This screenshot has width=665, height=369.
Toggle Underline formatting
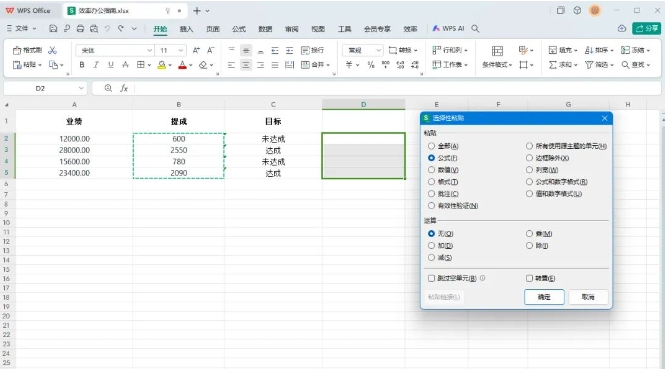tap(111, 65)
